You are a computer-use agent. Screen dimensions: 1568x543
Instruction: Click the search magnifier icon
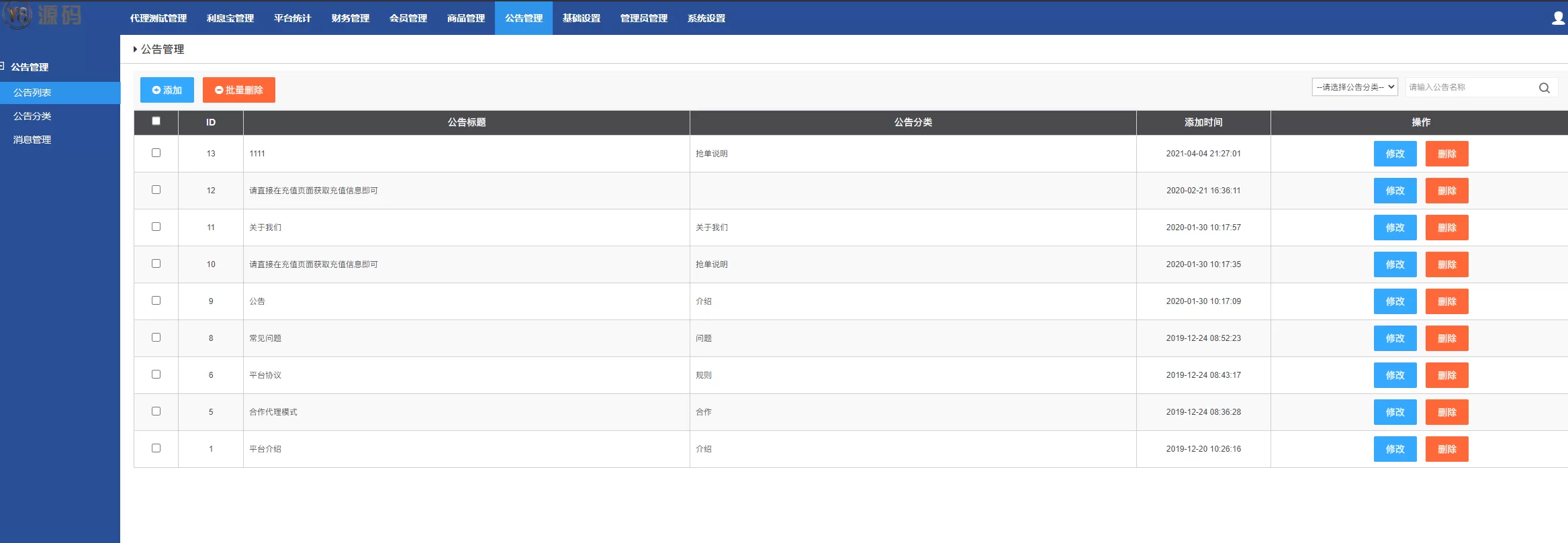coord(1544,88)
